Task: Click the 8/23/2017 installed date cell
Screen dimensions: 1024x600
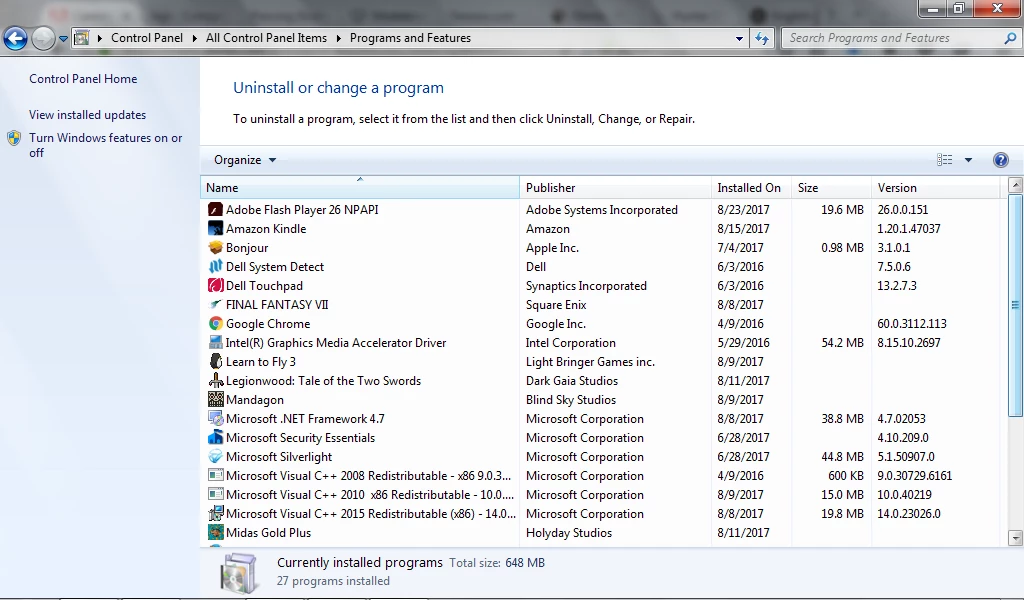Action: pos(743,210)
